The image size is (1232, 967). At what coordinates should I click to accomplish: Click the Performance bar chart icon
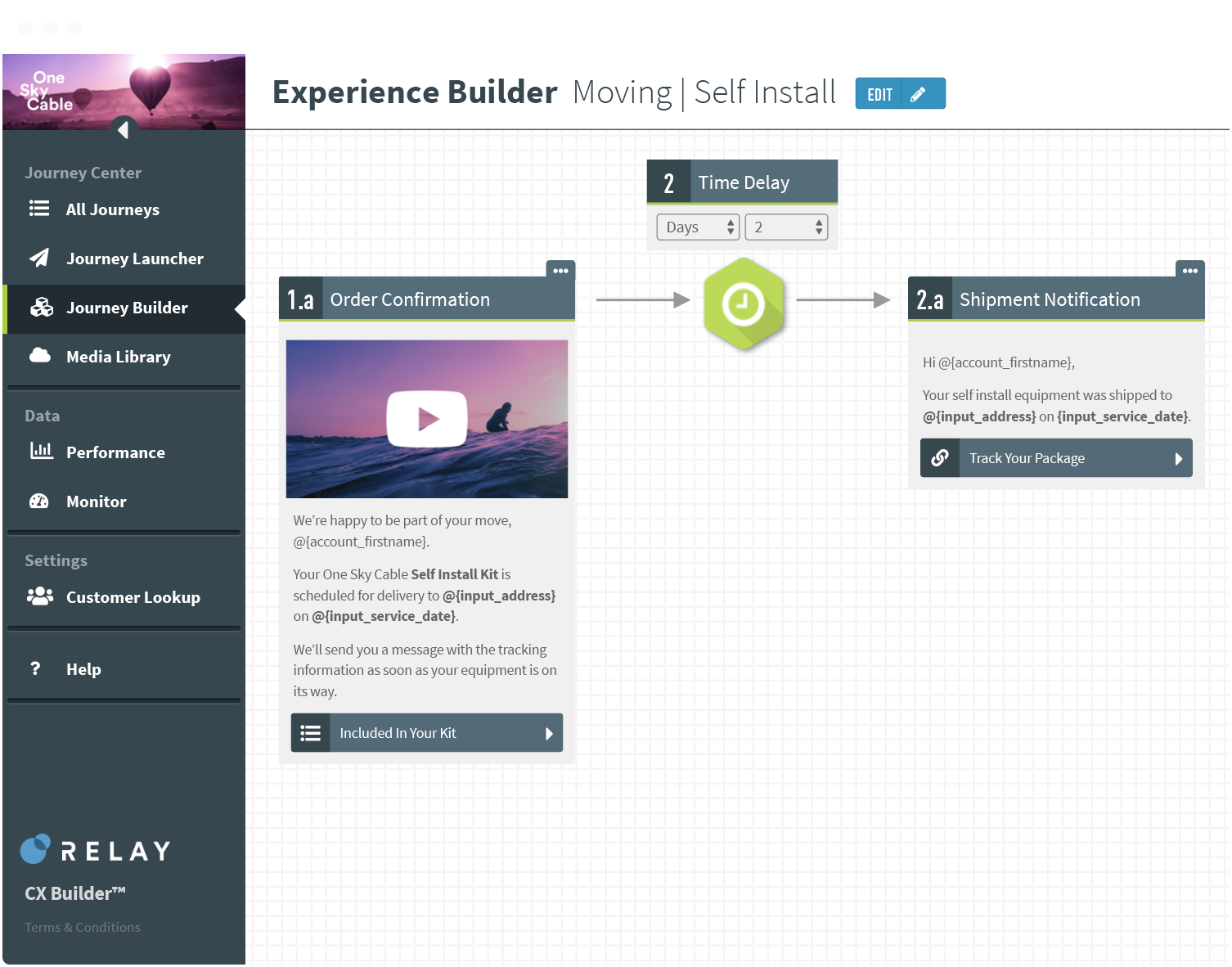(41, 451)
